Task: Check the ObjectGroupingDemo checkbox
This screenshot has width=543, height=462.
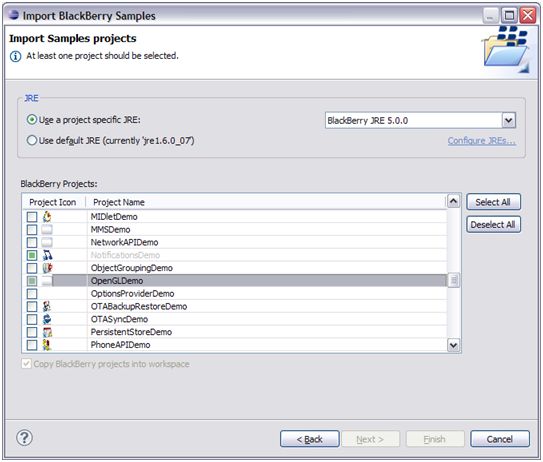Action: 32,268
